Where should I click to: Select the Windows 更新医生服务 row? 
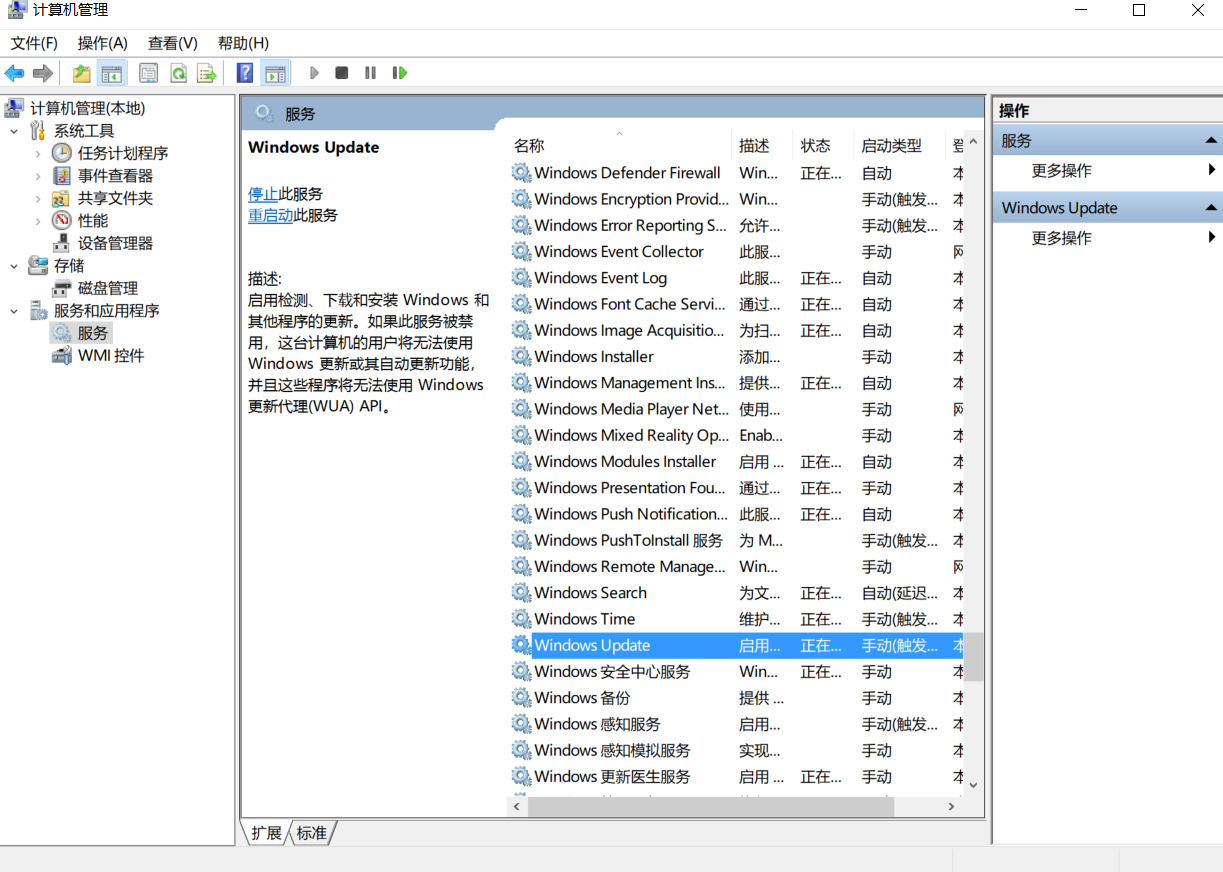736,776
